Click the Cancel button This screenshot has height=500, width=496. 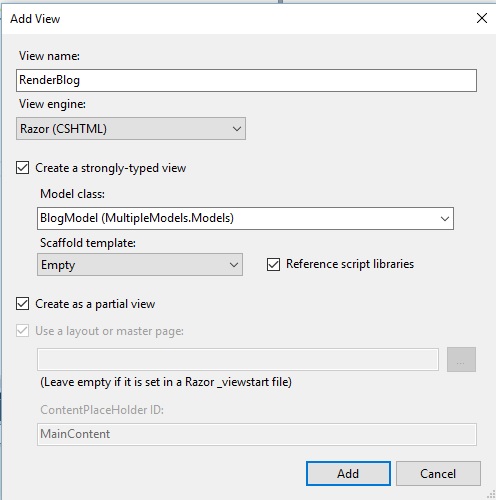click(x=438, y=474)
